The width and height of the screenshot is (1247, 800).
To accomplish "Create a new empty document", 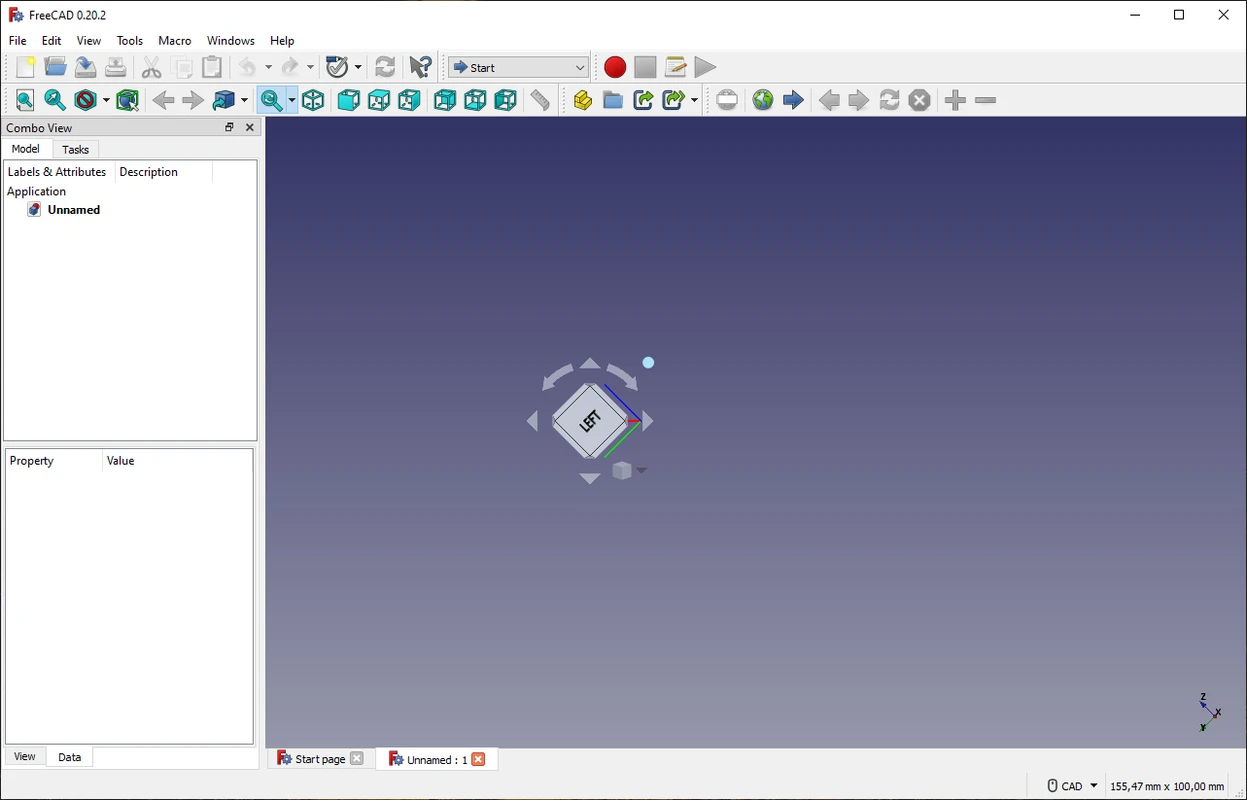I will coord(25,67).
